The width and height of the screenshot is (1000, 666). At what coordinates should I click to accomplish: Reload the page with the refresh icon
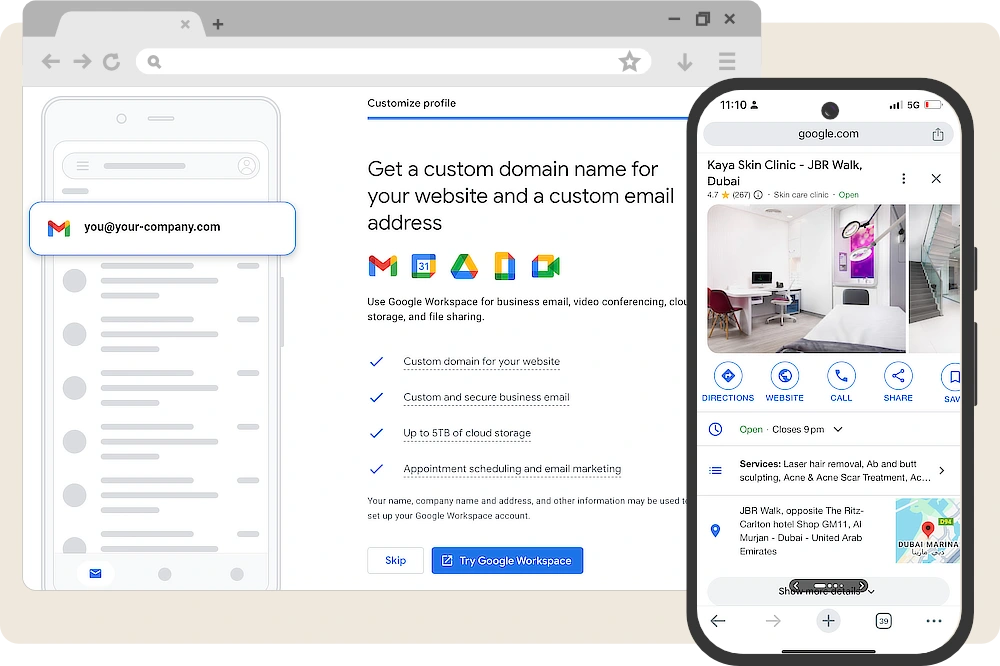(x=112, y=62)
